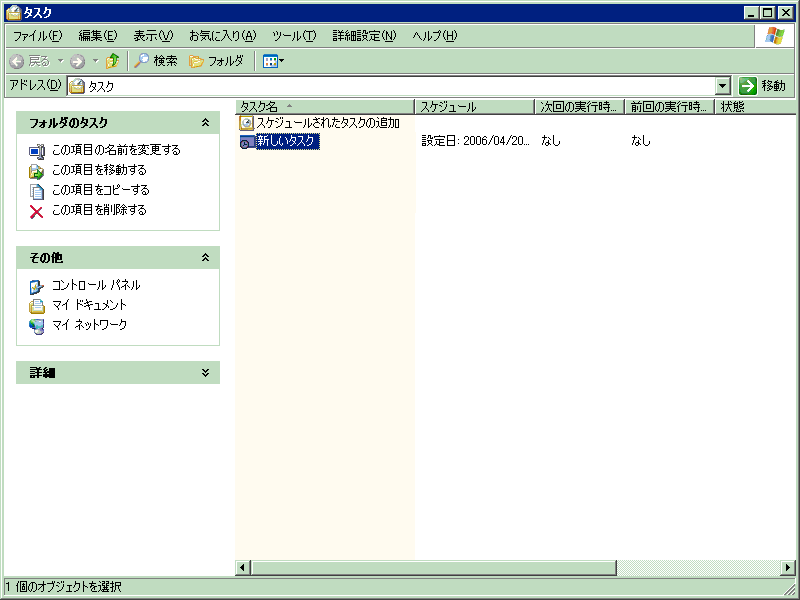800x600 pixels.
Task: Sort by 次回の実行時 column header
Action: (x=580, y=107)
